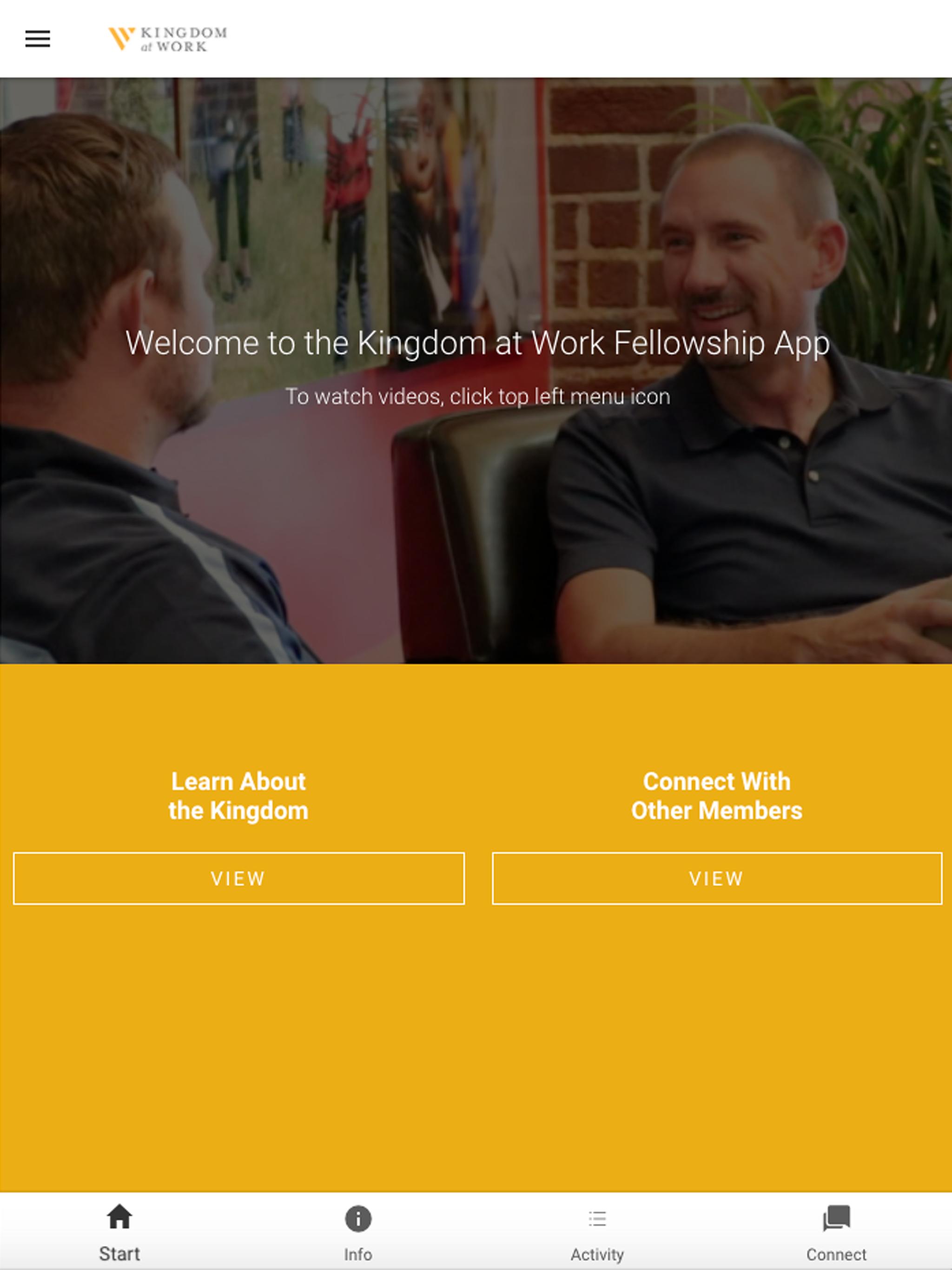Tap the Info circle icon

click(x=358, y=1218)
